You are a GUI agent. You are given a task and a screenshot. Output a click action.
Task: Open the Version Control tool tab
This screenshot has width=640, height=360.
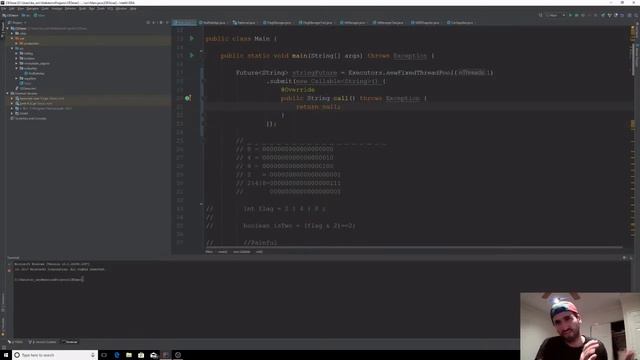42,342
